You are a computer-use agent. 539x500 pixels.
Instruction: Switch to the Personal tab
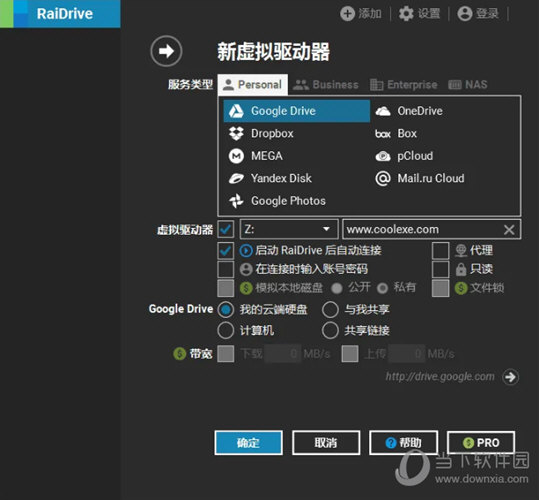[x=253, y=85]
